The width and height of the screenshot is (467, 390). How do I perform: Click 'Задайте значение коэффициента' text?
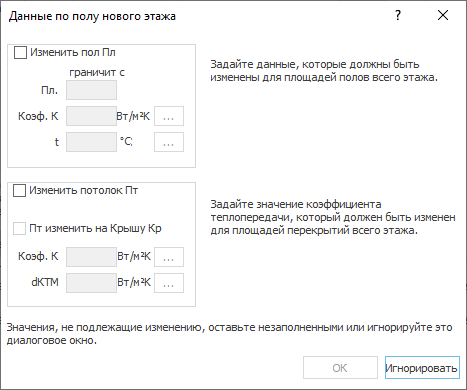[x=333, y=217]
